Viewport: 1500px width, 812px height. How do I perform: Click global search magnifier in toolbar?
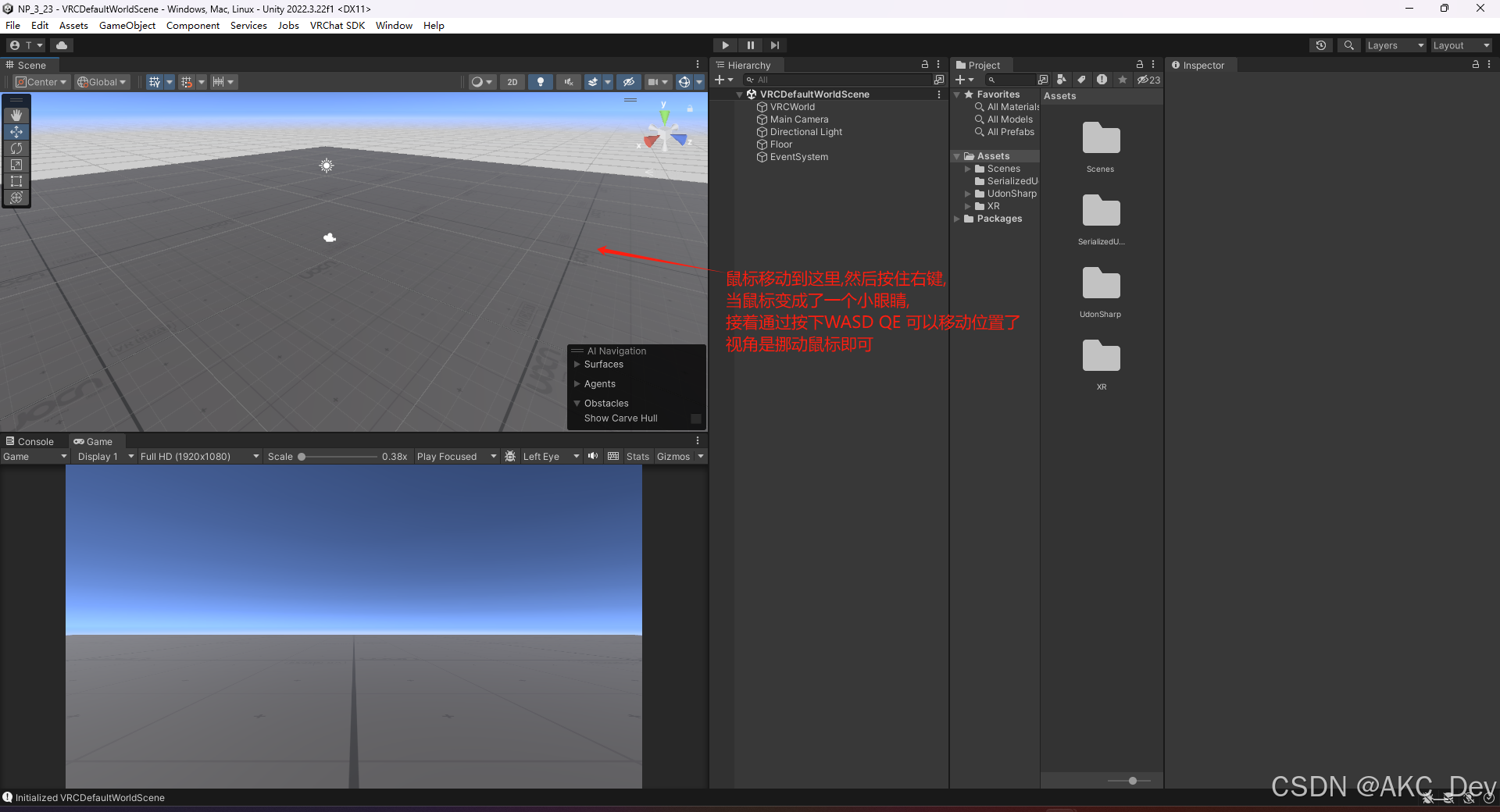click(1349, 45)
